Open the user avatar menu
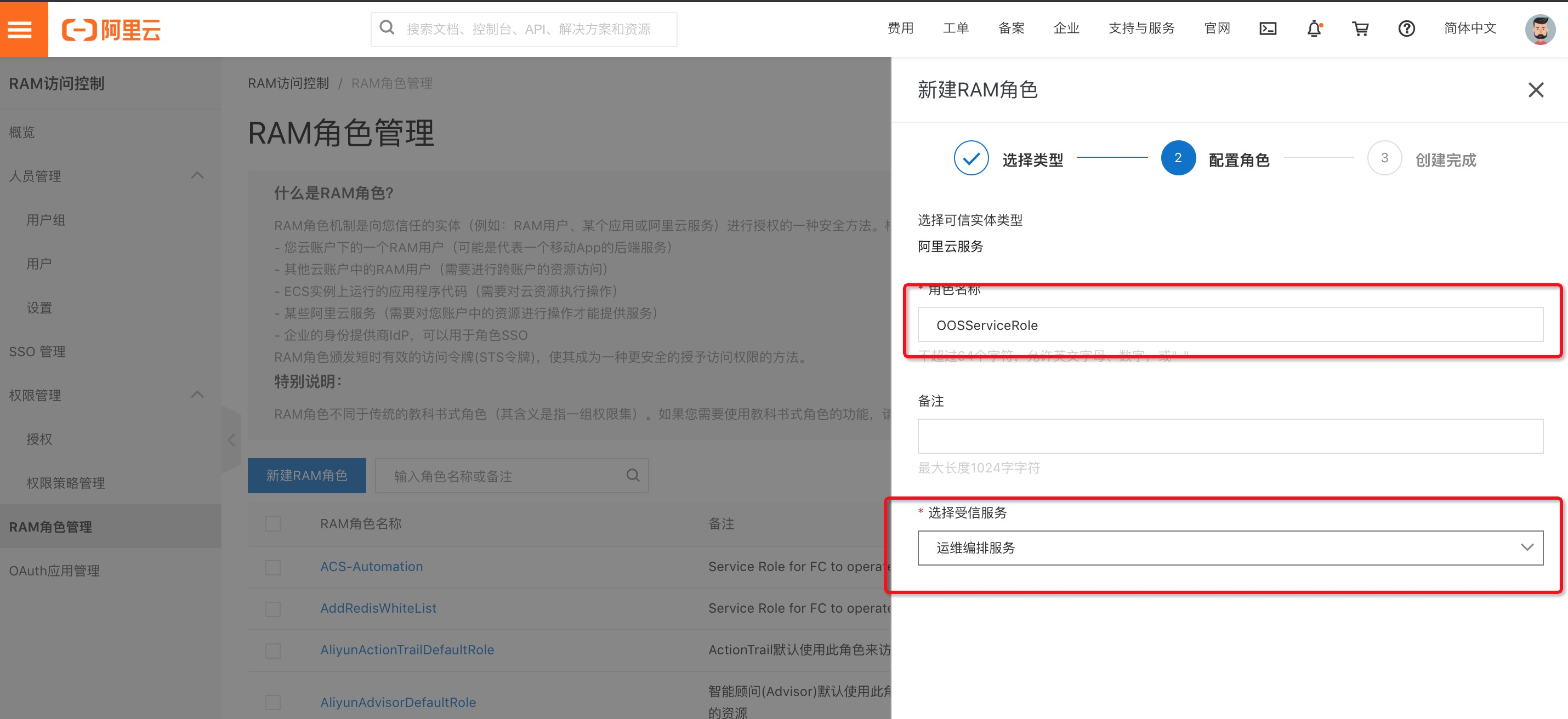Viewport: 1568px width, 719px height. pos(1540,29)
